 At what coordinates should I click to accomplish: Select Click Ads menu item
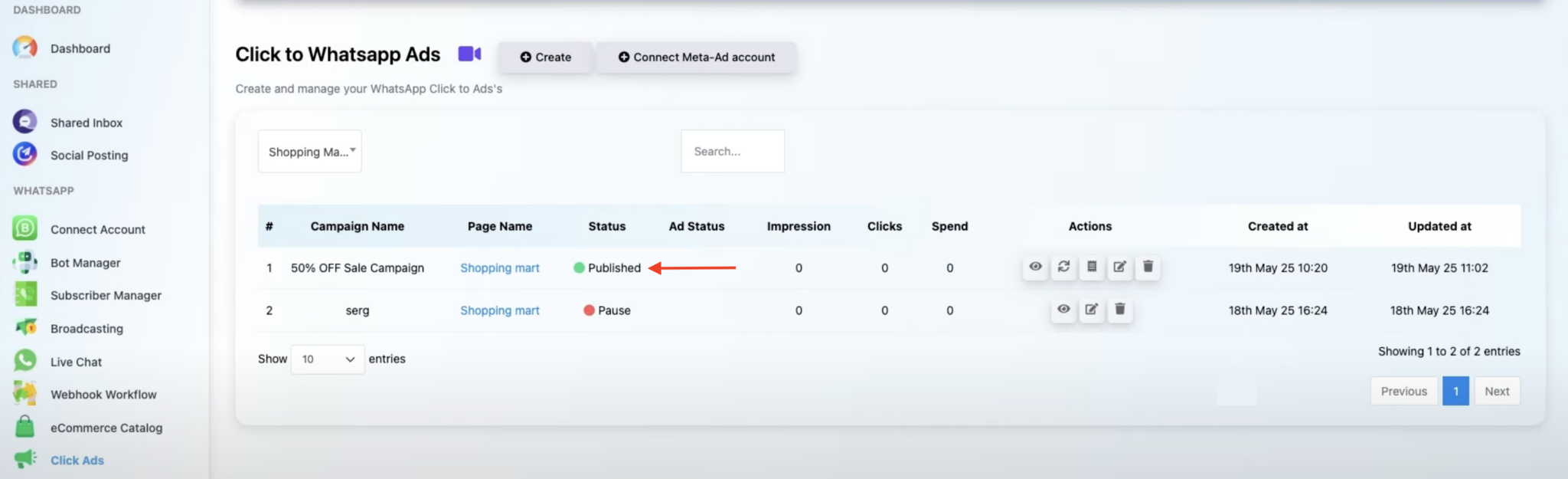(x=77, y=460)
